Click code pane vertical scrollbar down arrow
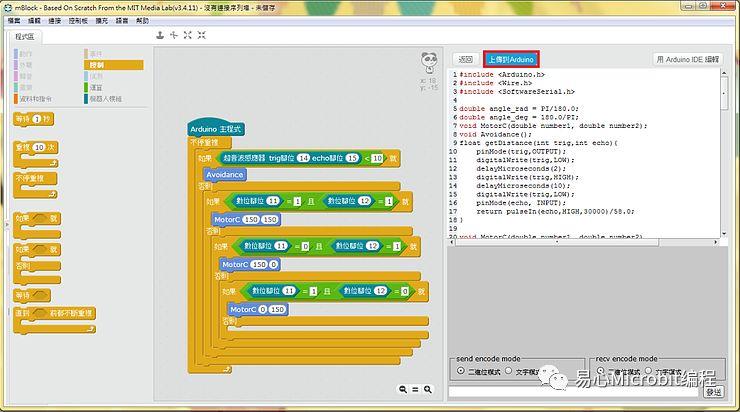The image size is (740, 412). tap(724, 234)
